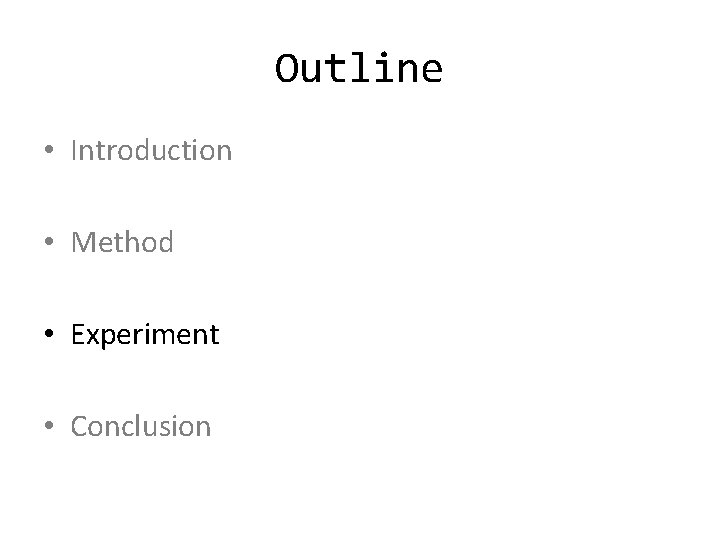The width and height of the screenshot is (720, 540).
Task: Click the capital O in Outline
Action: click(286, 69)
